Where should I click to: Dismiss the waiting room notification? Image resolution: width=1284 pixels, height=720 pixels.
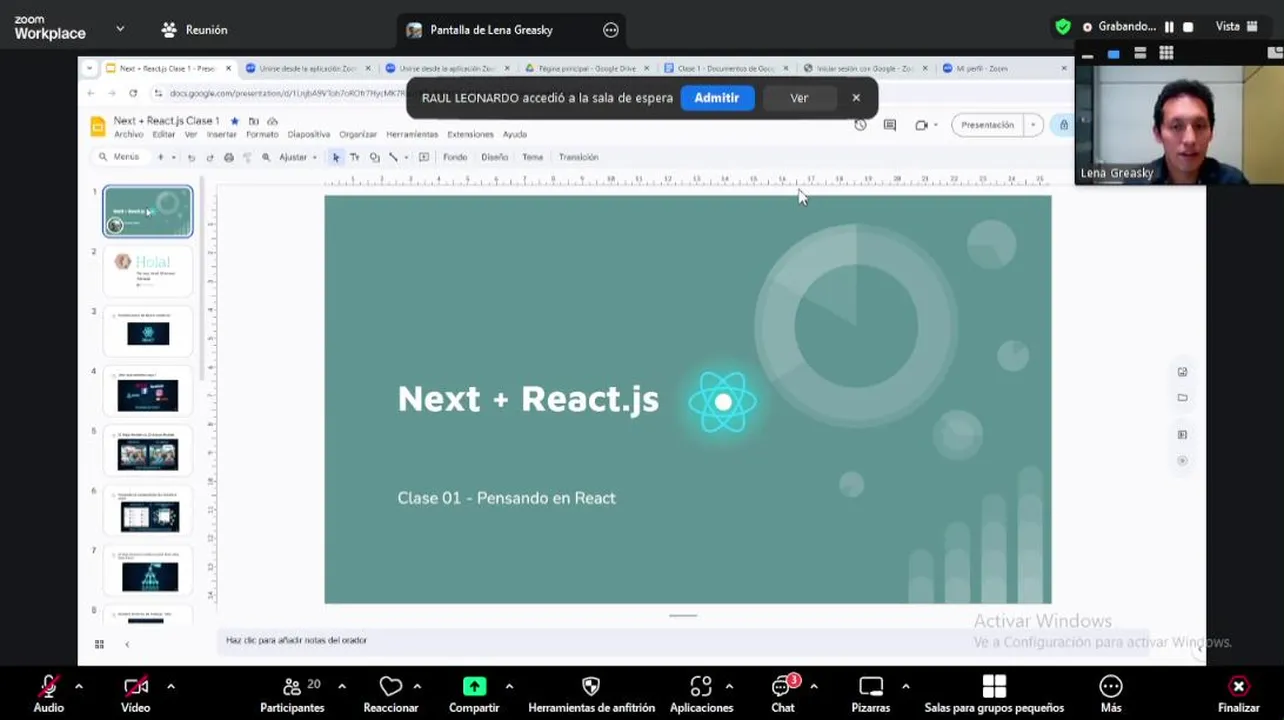click(856, 98)
